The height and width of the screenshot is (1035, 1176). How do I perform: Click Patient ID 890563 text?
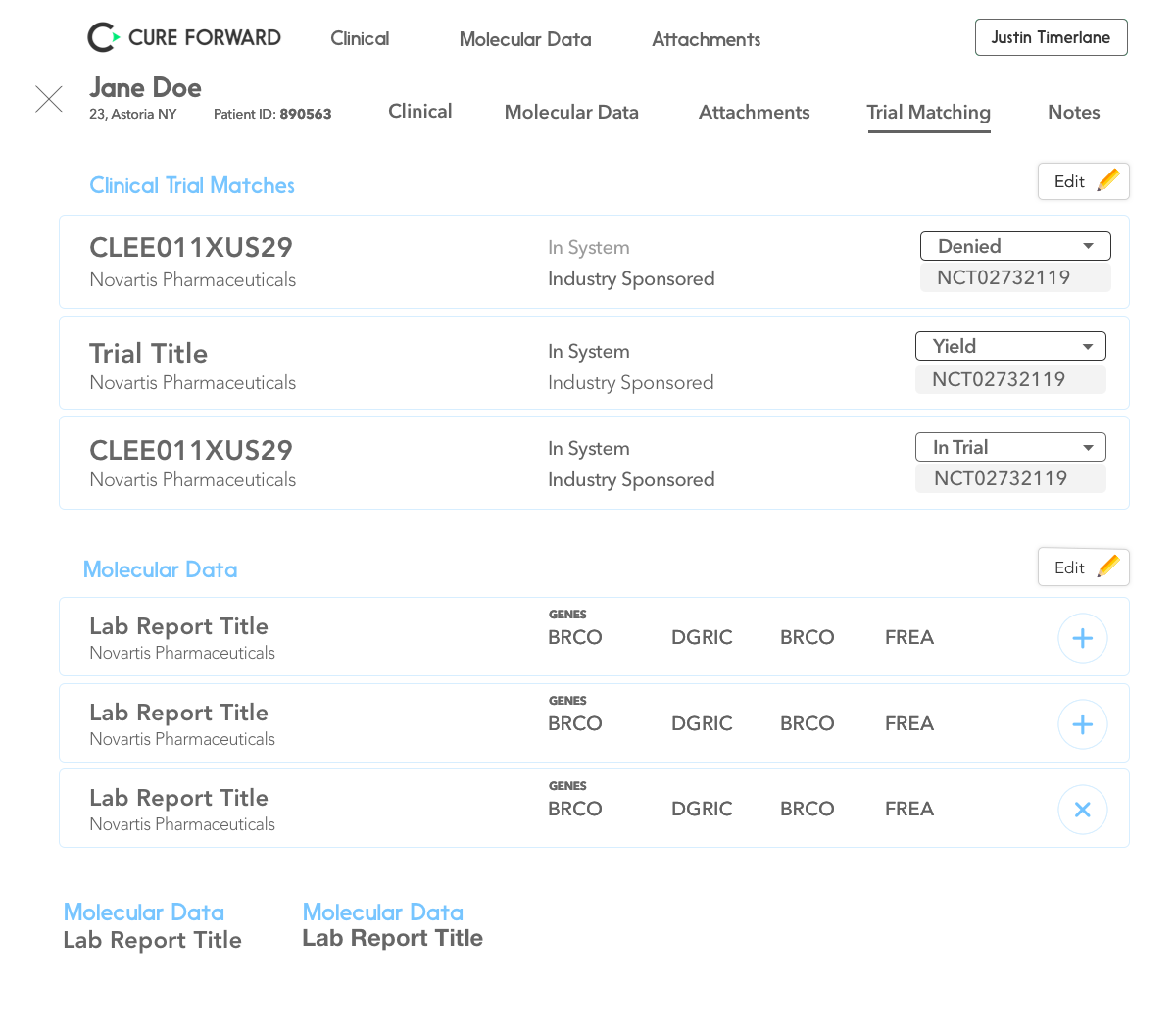pyautogui.click(x=272, y=114)
